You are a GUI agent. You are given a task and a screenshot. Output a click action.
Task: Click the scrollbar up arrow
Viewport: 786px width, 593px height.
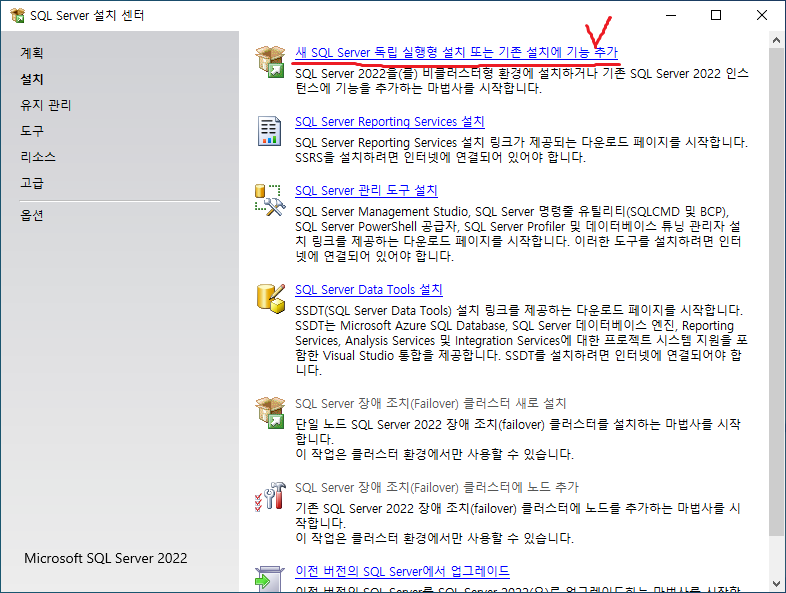pos(776,40)
